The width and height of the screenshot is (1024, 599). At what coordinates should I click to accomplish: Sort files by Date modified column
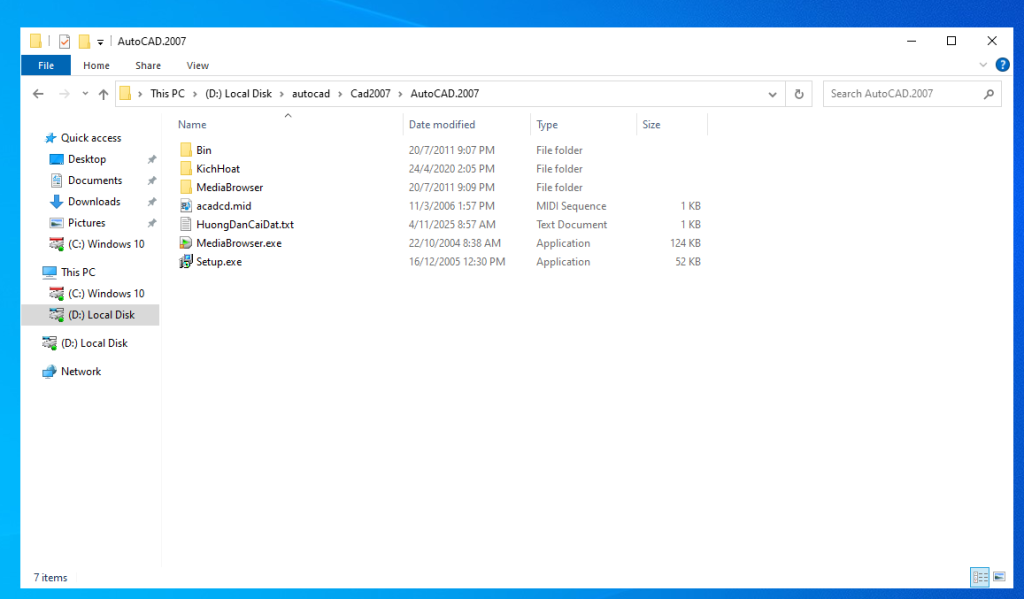[442, 125]
